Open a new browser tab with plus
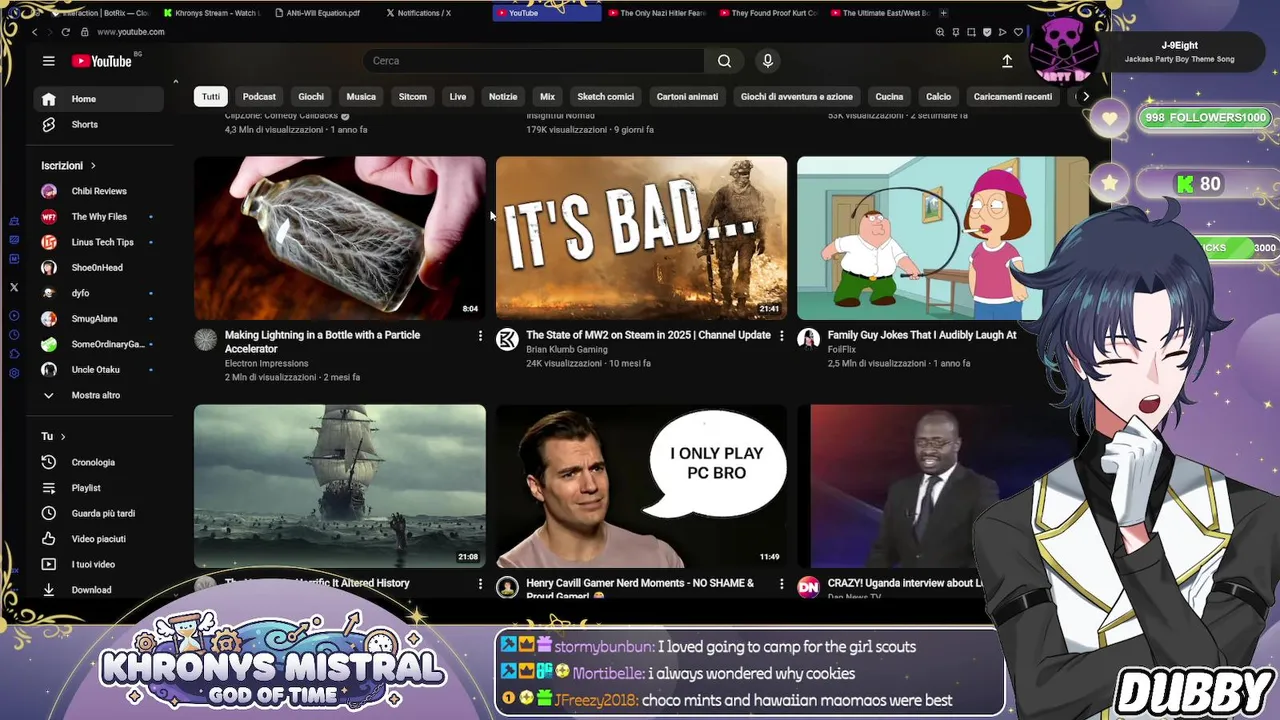The width and height of the screenshot is (1280, 720). pos(943,13)
